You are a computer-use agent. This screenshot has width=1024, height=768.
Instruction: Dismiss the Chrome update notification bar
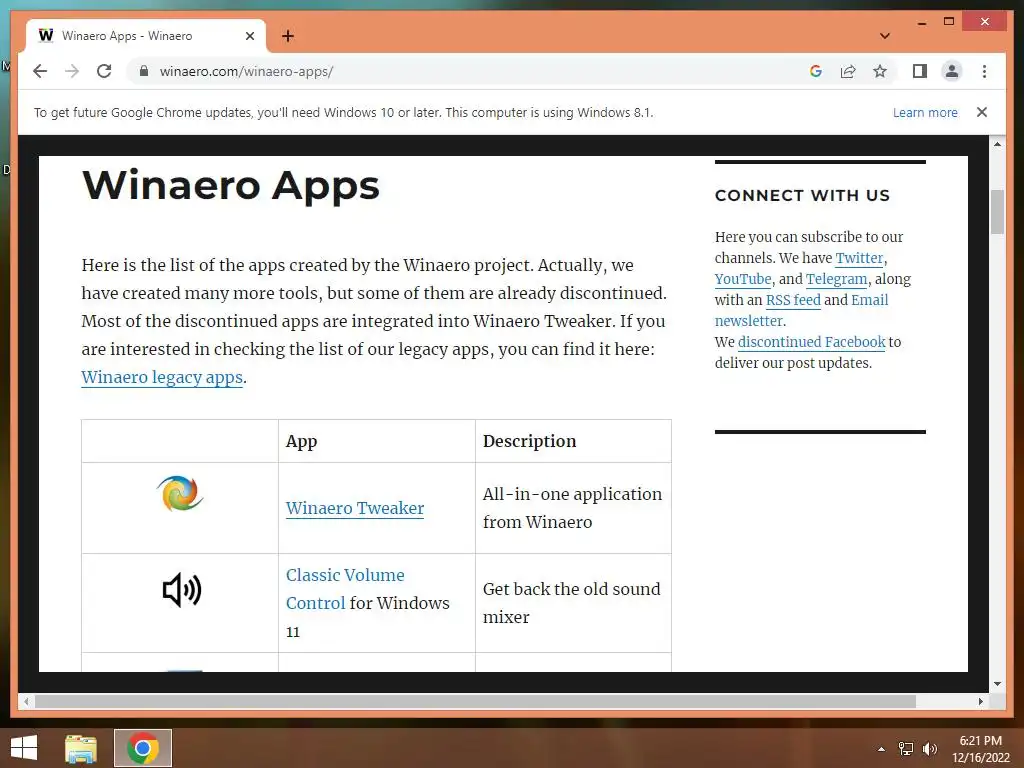tap(982, 112)
